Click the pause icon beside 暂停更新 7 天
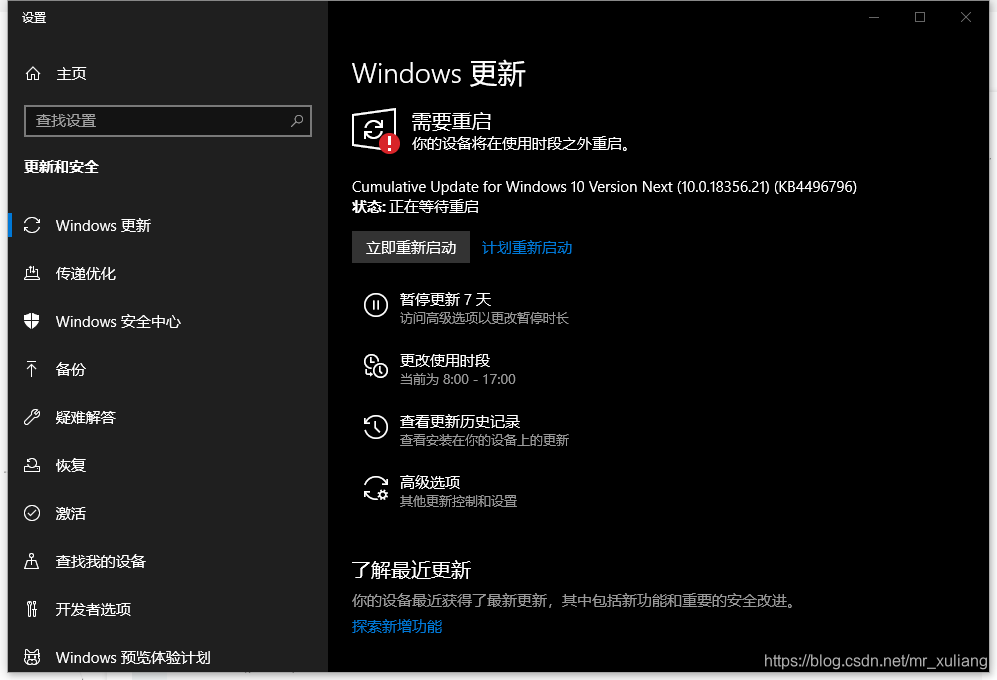Image resolution: width=997 pixels, height=680 pixels. [376, 305]
